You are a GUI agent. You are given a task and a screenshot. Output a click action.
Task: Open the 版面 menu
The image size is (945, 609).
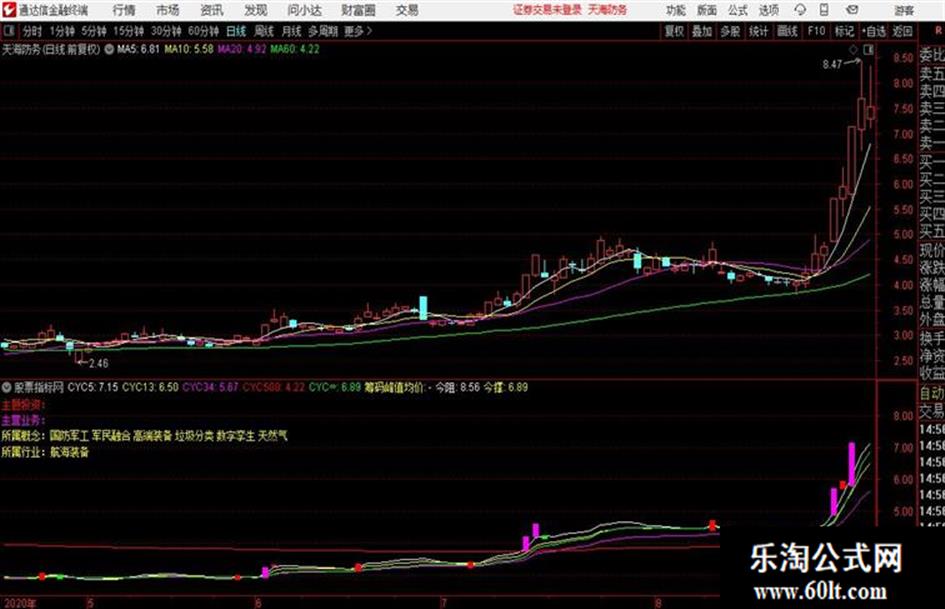click(706, 10)
